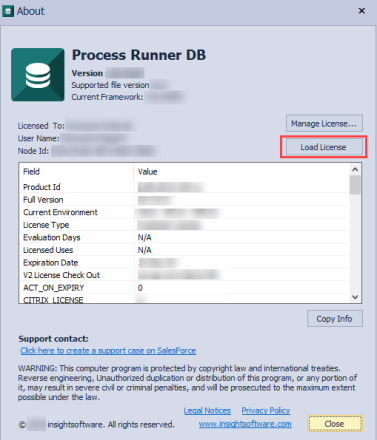Select the Product Id row

(x=184, y=187)
